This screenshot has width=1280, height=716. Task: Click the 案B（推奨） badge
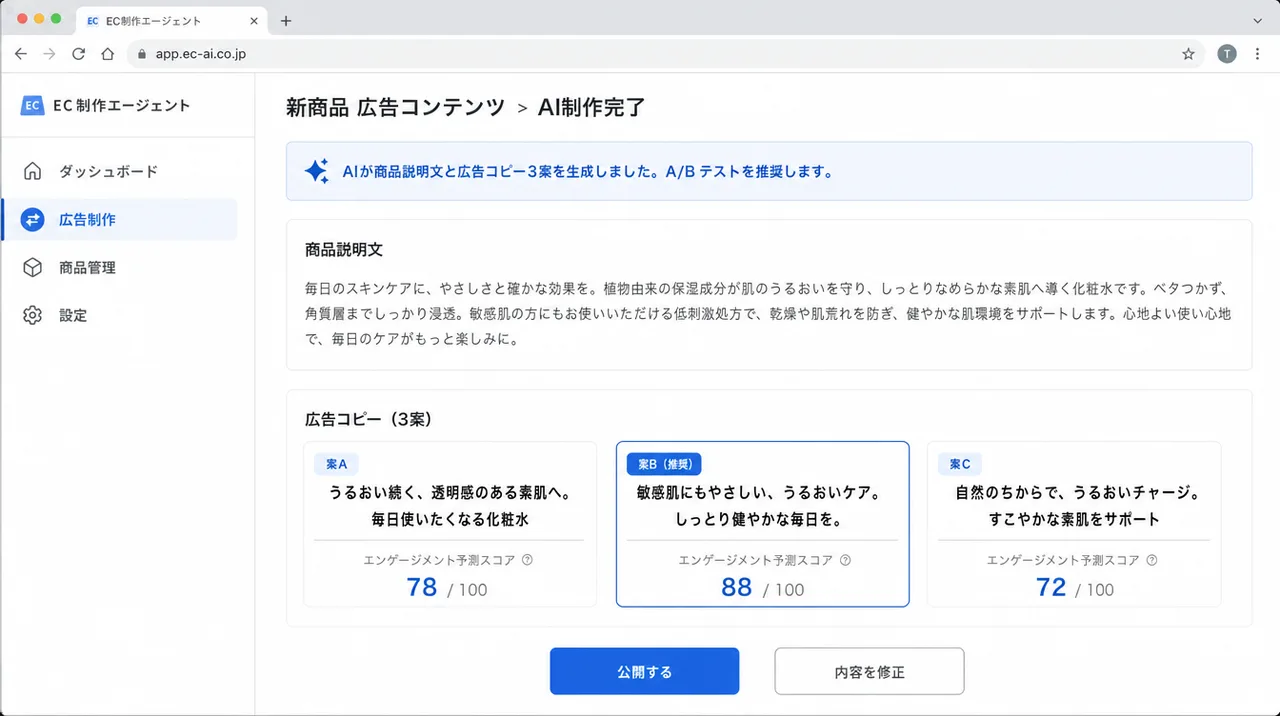pos(664,464)
